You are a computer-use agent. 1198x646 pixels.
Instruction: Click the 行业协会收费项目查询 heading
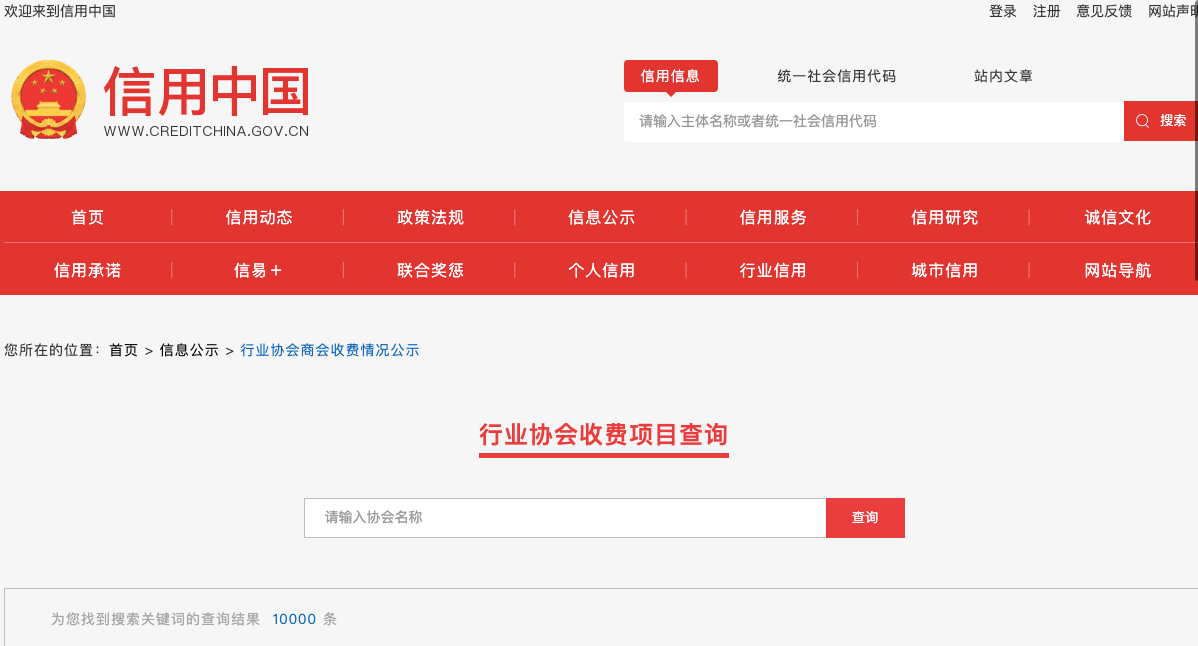[x=604, y=434]
